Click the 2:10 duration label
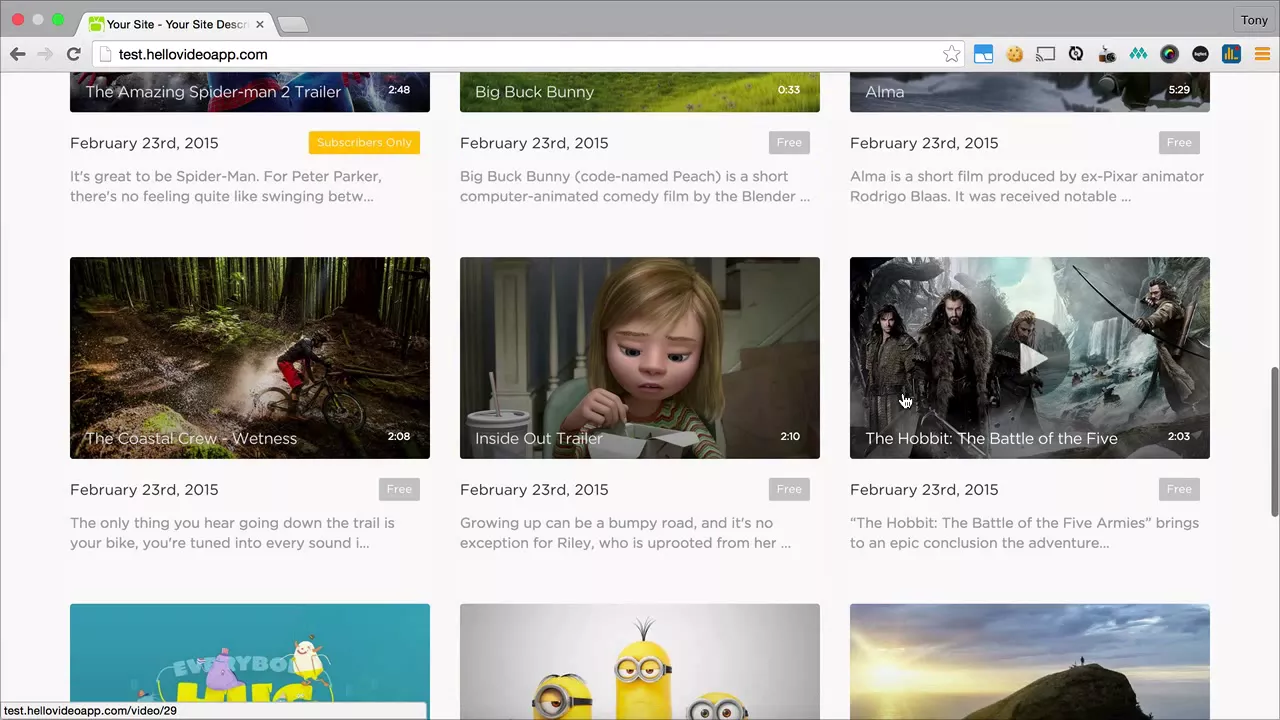The width and height of the screenshot is (1280, 720). (x=790, y=436)
